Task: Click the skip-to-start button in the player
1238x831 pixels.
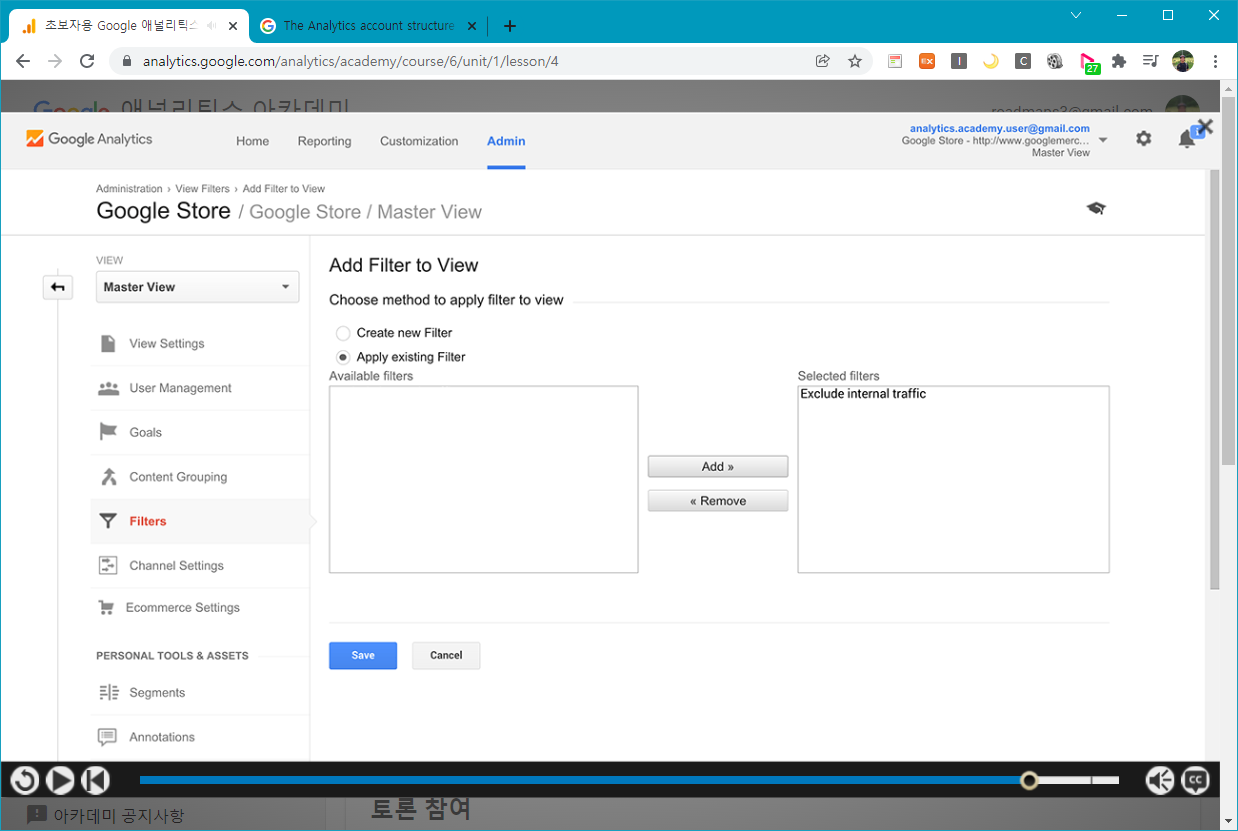Action: click(x=95, y=780)
